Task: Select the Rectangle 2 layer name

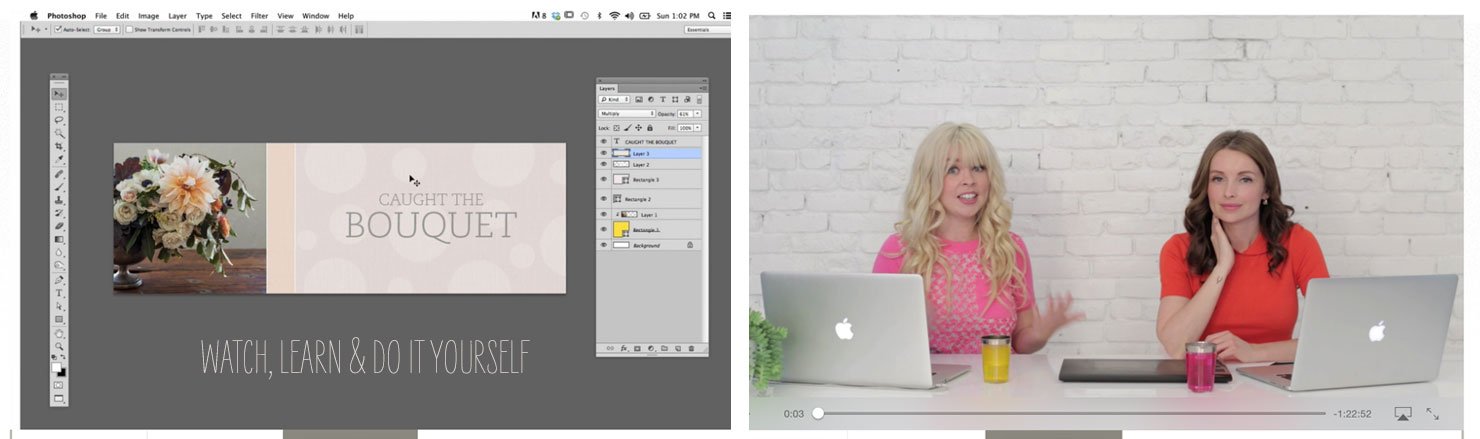Action: (x=637, y=199)
